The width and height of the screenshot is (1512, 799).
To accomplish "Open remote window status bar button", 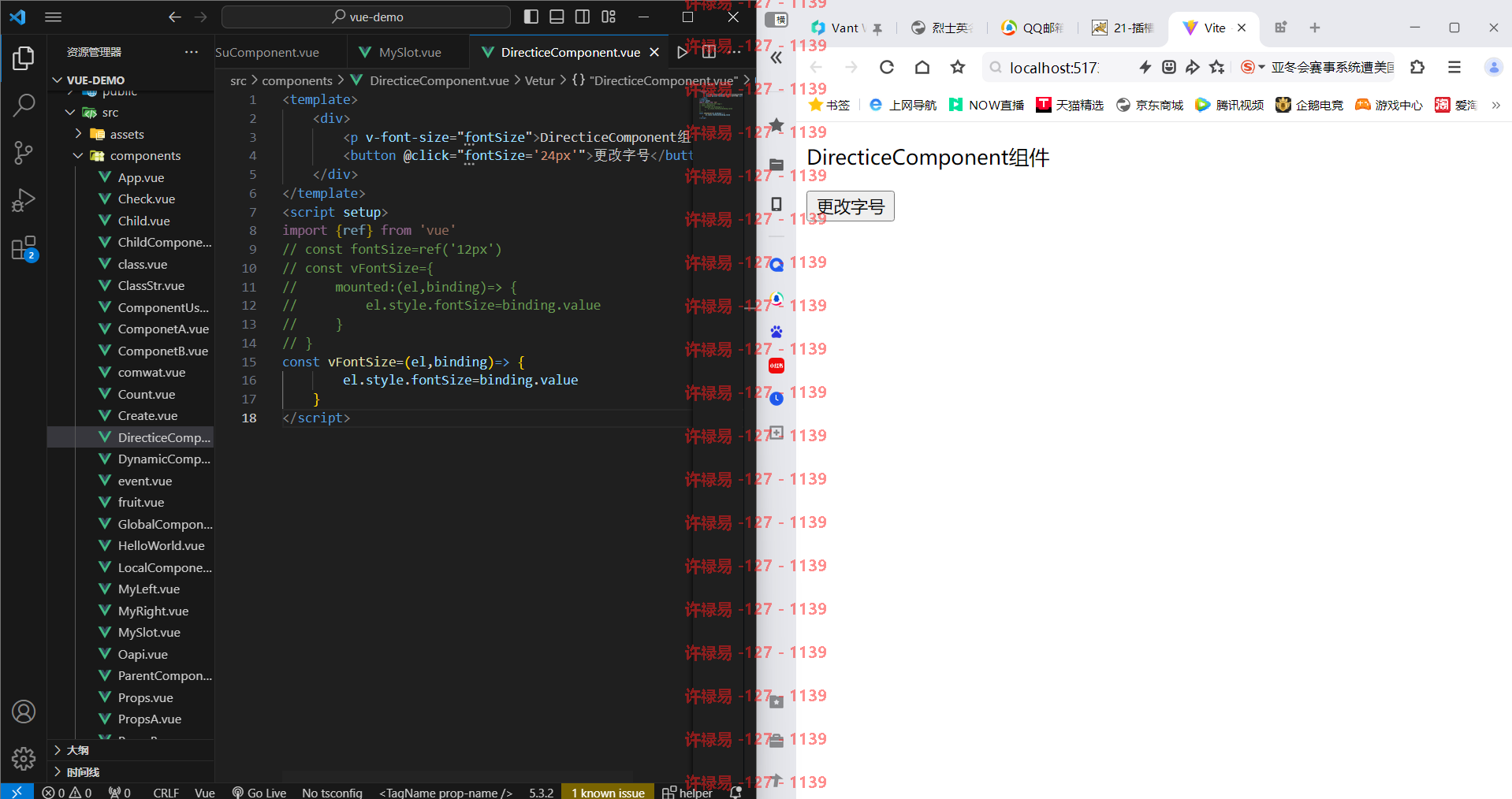I will click(x=17, y=791).
